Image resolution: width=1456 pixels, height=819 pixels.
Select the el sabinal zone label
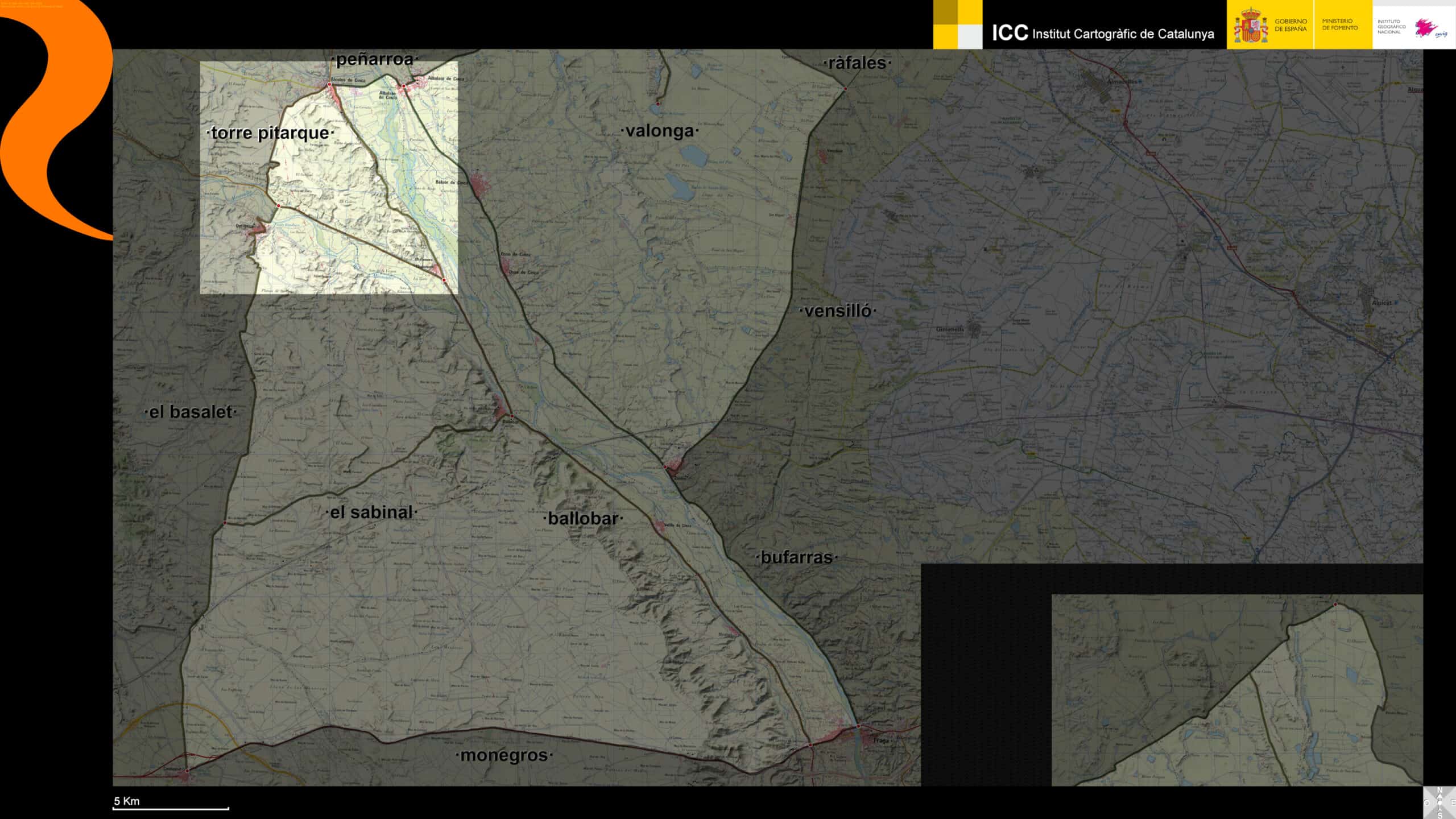point(371,512)
